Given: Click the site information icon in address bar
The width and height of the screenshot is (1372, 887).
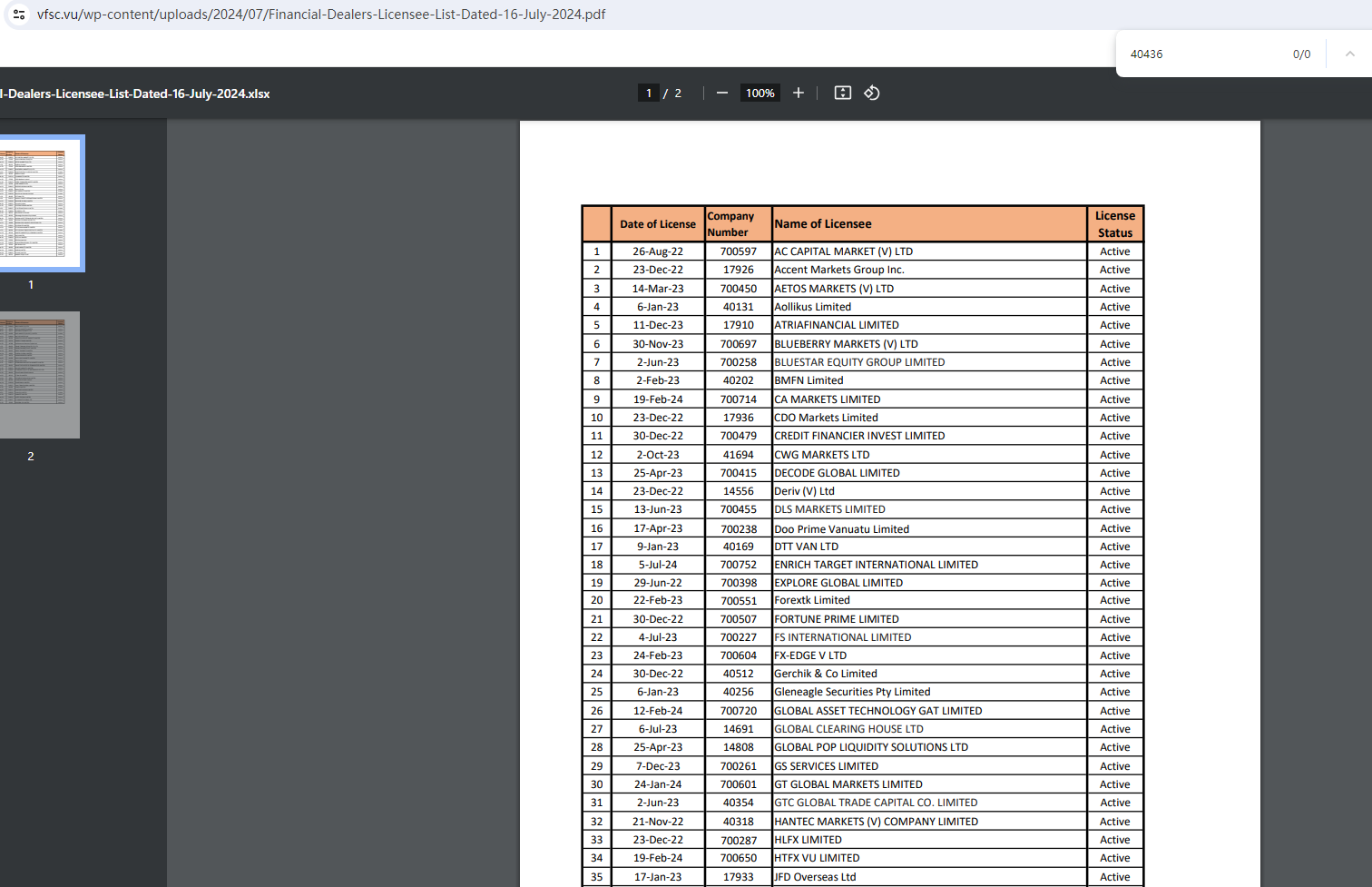Looking at the screenshot, I should pyautogui.click(x=19, y=15).
